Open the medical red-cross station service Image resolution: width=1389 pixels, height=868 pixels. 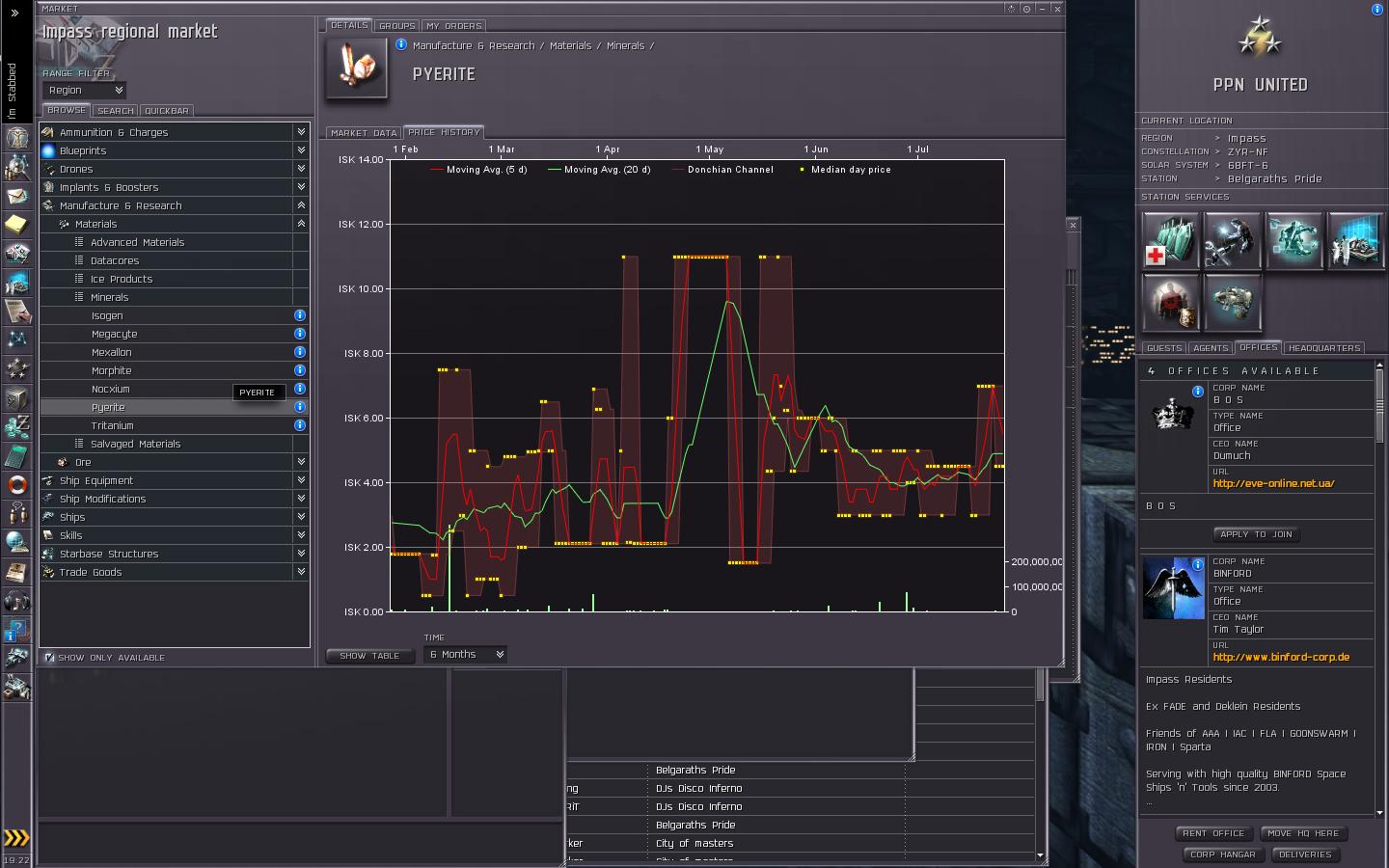1170,240
